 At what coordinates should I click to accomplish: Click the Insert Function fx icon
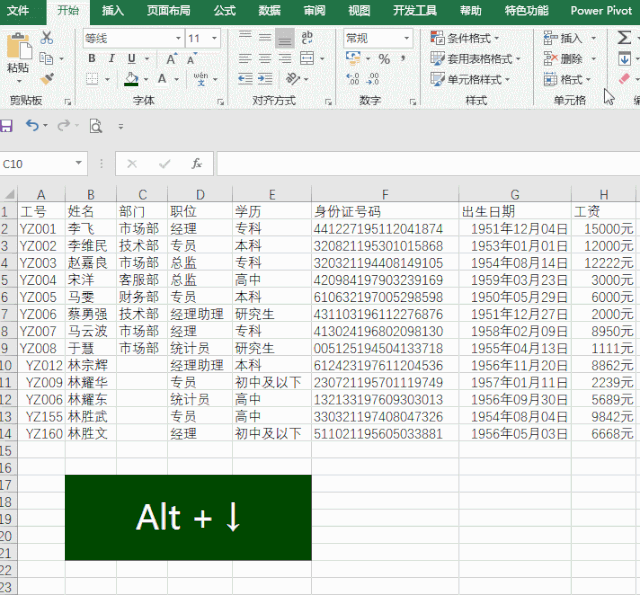[x=196, y=164]
